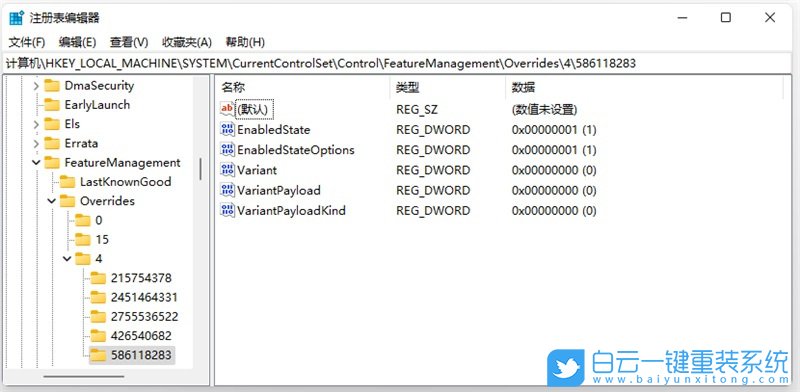The width and height of the screenshot is (800, 392).
Task: Click the Errata folder icon
Action: point(52,143)
